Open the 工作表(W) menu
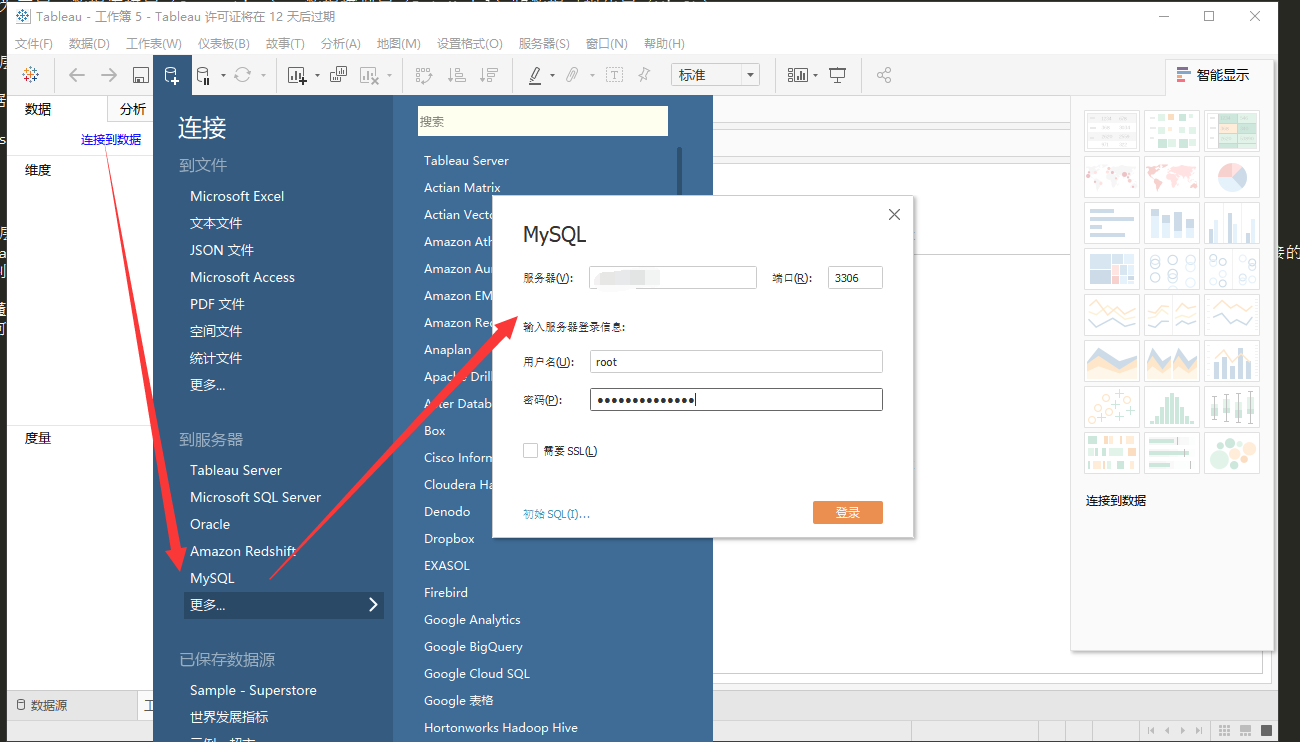1300x742 pixels. [154, 44]
